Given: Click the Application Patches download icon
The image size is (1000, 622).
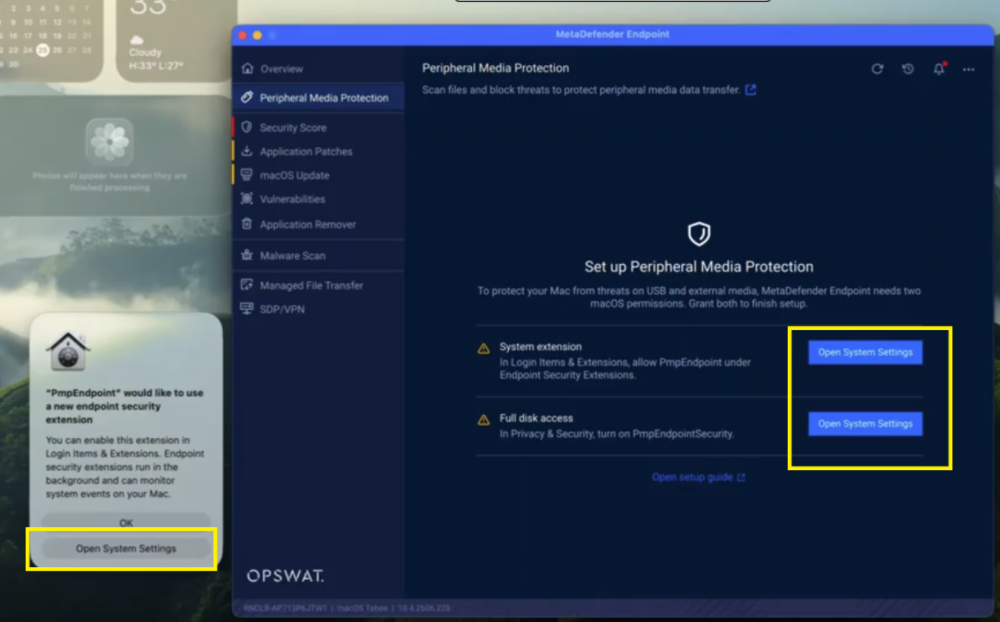Looking at the screenshot, I should (x=247, y=151).
